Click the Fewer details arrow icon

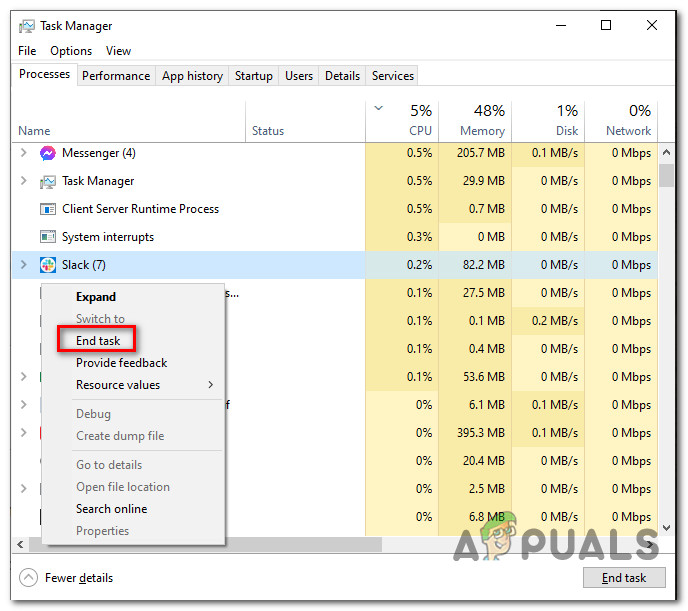pyautogui.click(x=29, y=578)
